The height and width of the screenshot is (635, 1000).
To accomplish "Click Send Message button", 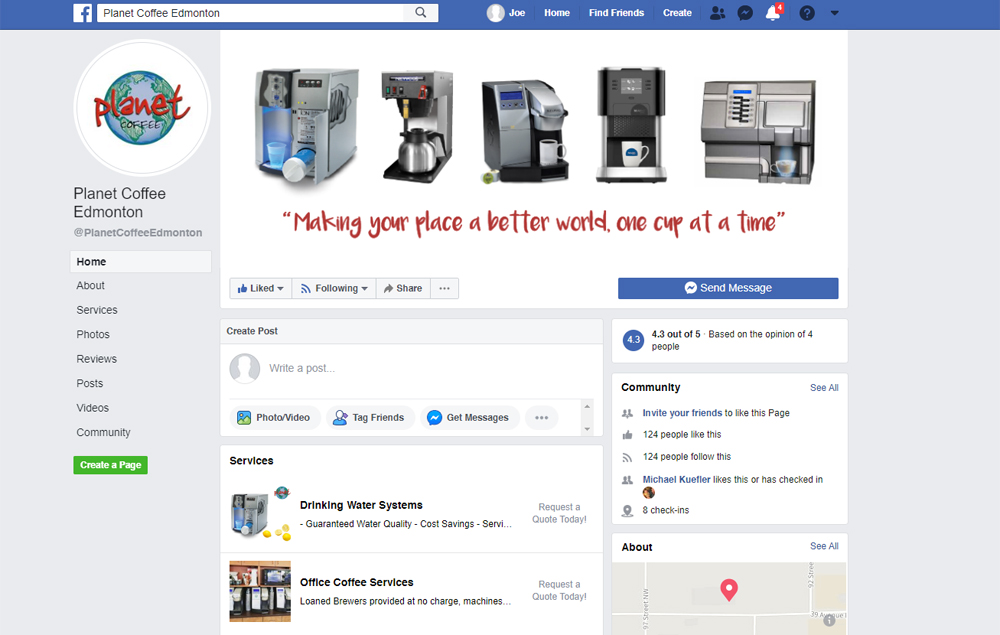I will pos(728,288).
